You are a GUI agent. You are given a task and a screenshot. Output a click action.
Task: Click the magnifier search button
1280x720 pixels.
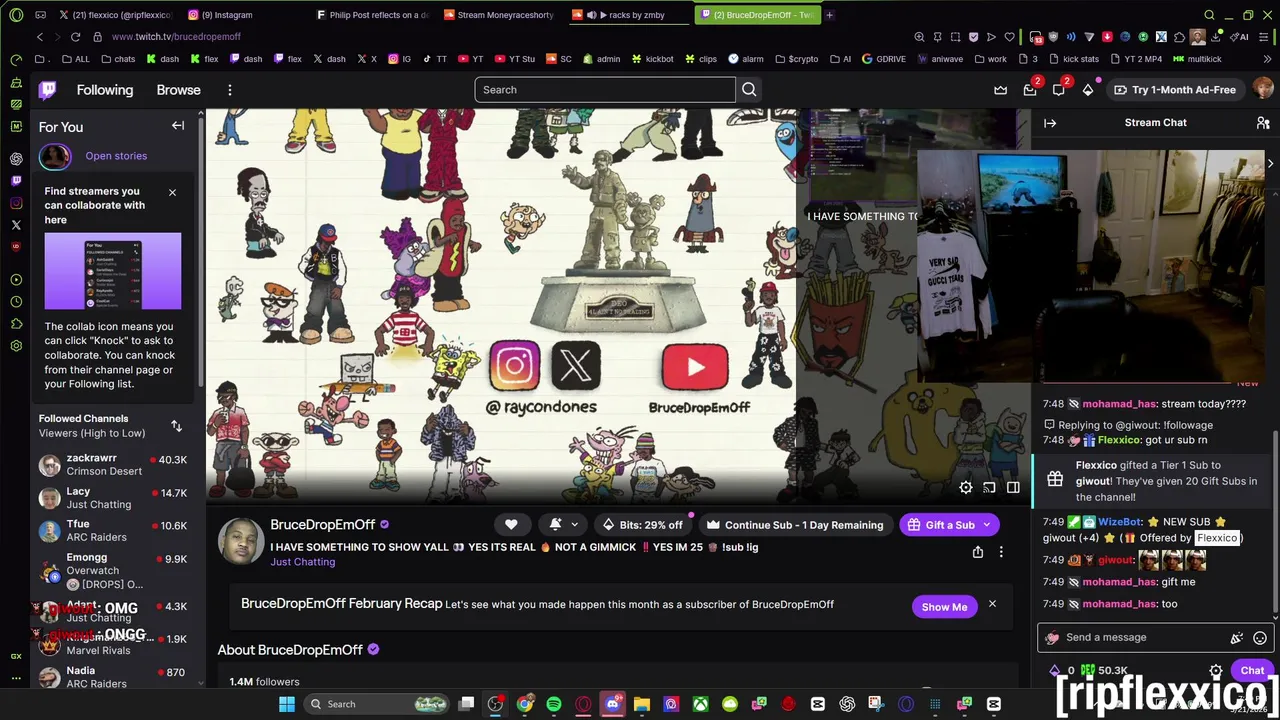749,90
